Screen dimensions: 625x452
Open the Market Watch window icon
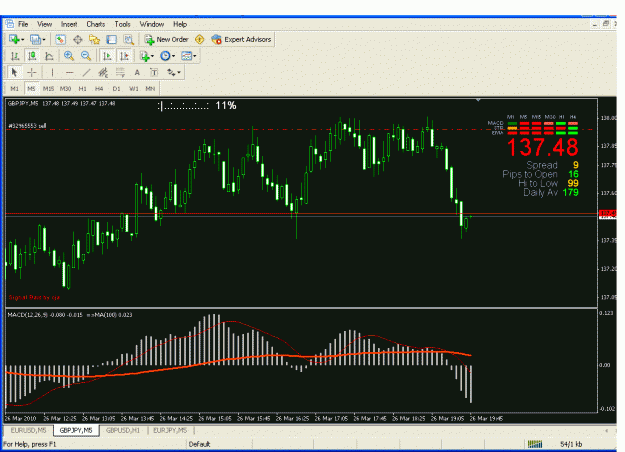click(60, 39)
